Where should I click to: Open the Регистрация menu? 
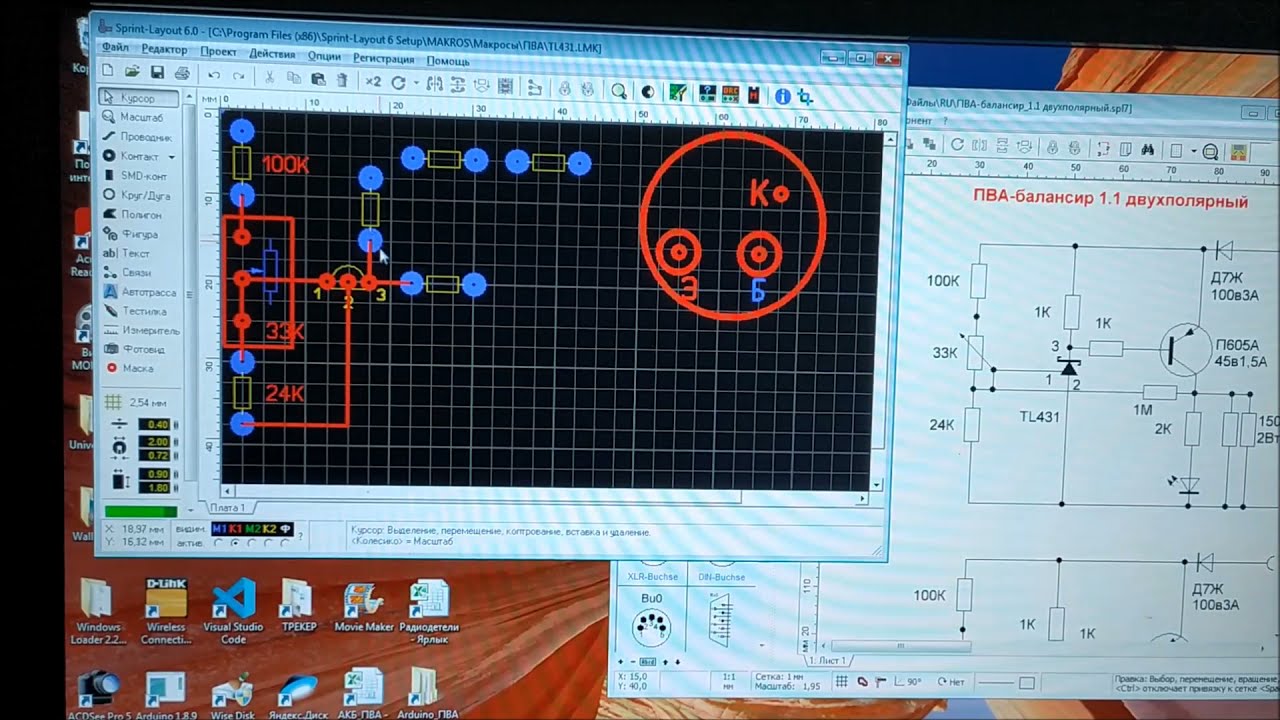point(384,59)
